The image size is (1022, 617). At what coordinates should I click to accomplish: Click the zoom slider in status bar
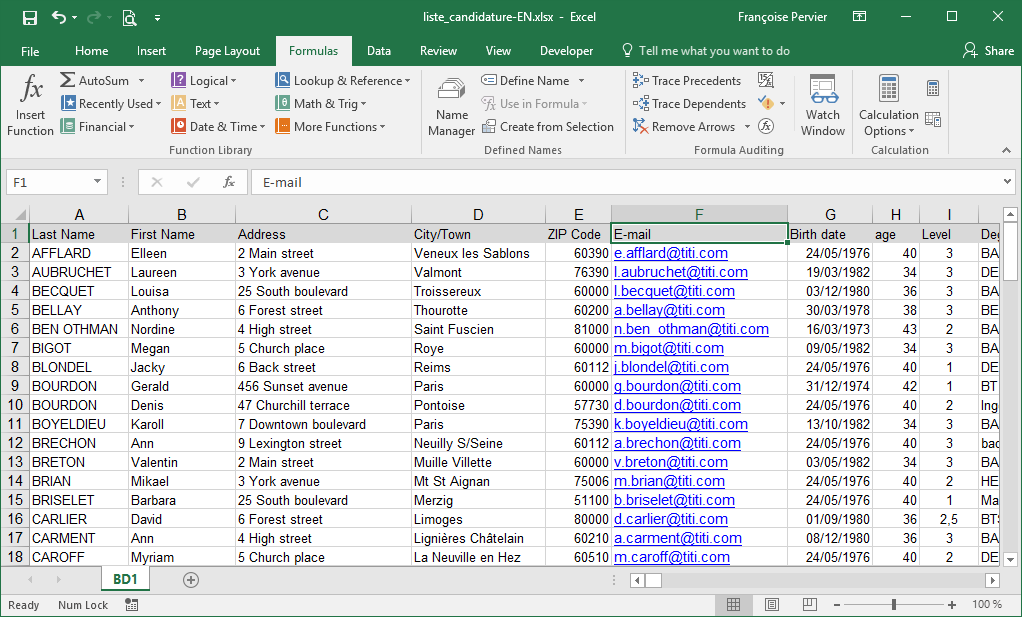click(894, 605)
